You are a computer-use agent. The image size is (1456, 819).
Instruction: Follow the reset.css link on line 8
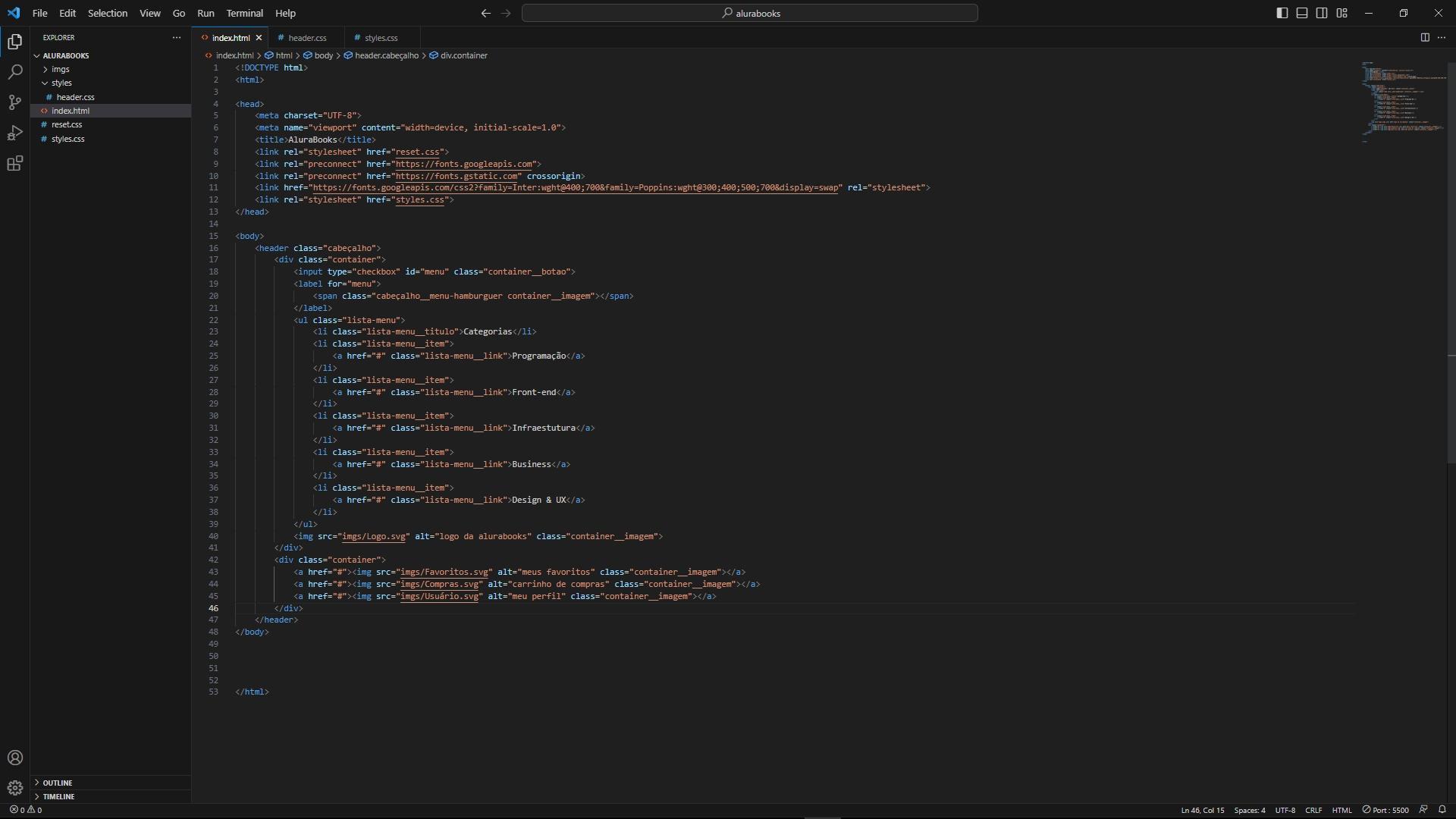pyautogui.click(x=417, y=152)
